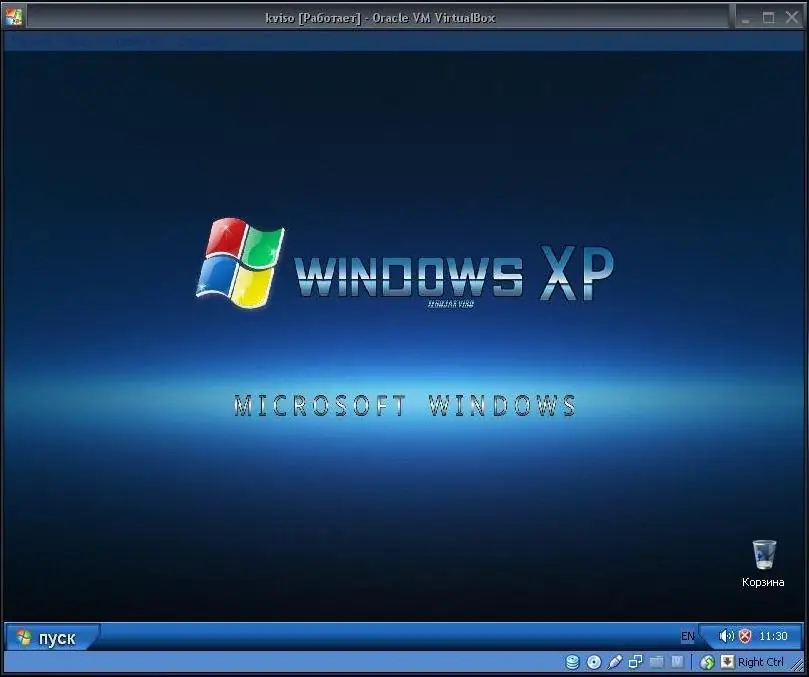Click the VirtualBox window title bar text

(380, 18)
